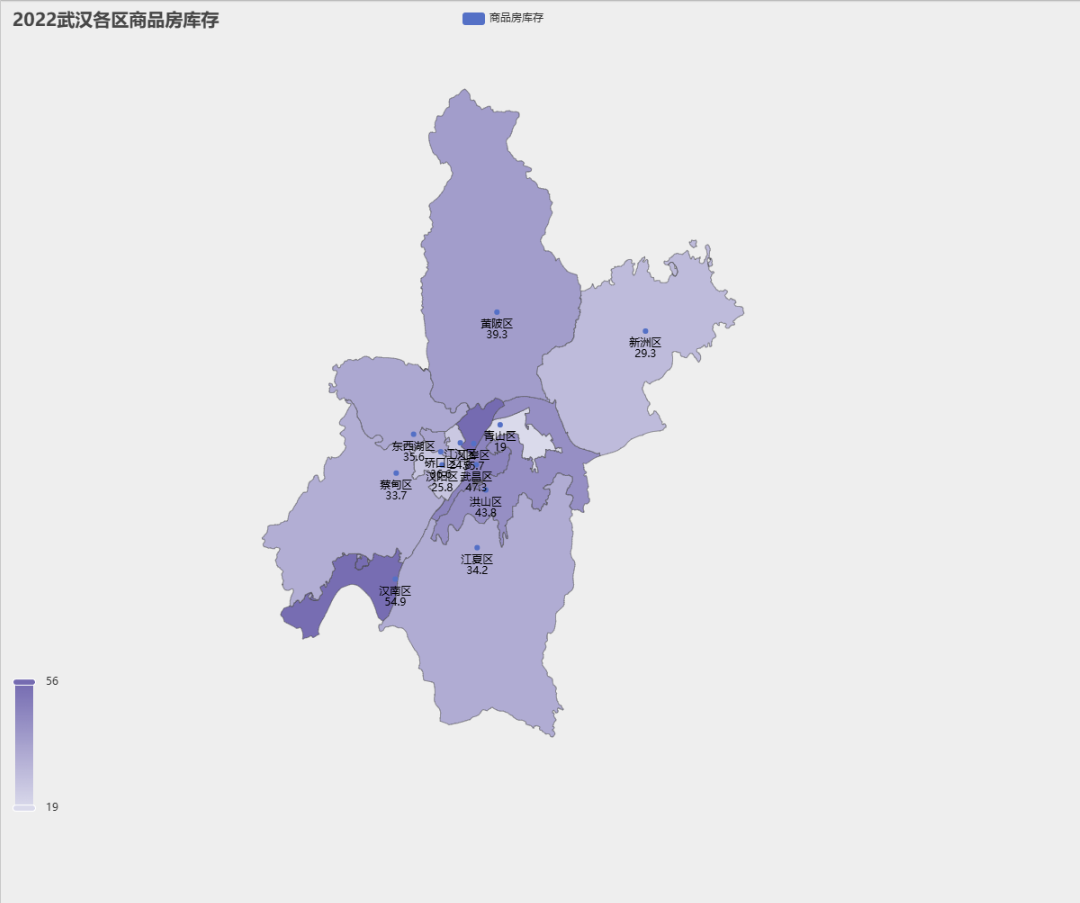Click the 39.3 value under 黄陂区

pos(497,334)
